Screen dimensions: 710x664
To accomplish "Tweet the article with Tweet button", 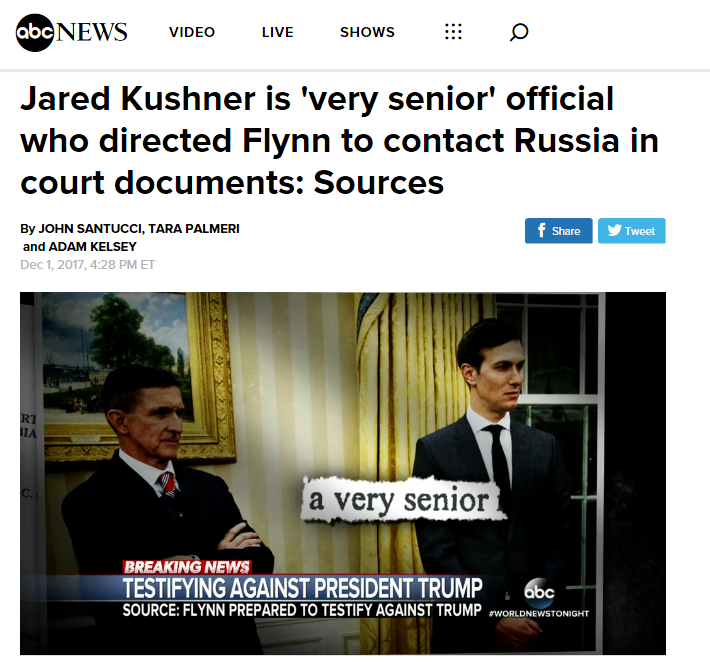I will coord(632,231).
